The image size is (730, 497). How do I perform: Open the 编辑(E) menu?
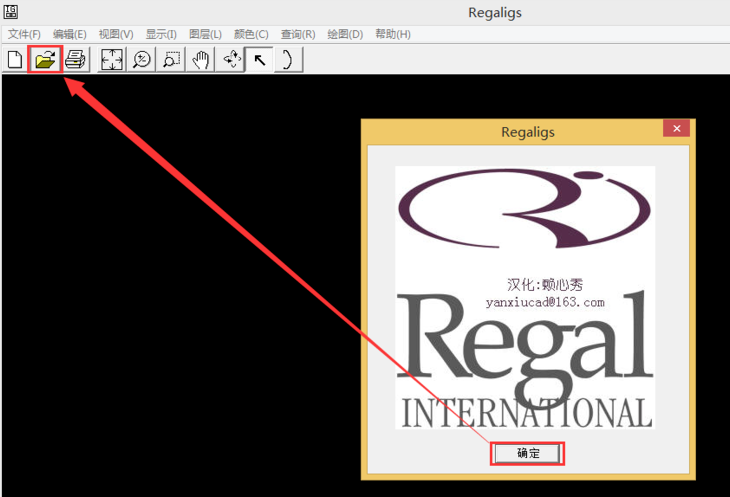70,34
